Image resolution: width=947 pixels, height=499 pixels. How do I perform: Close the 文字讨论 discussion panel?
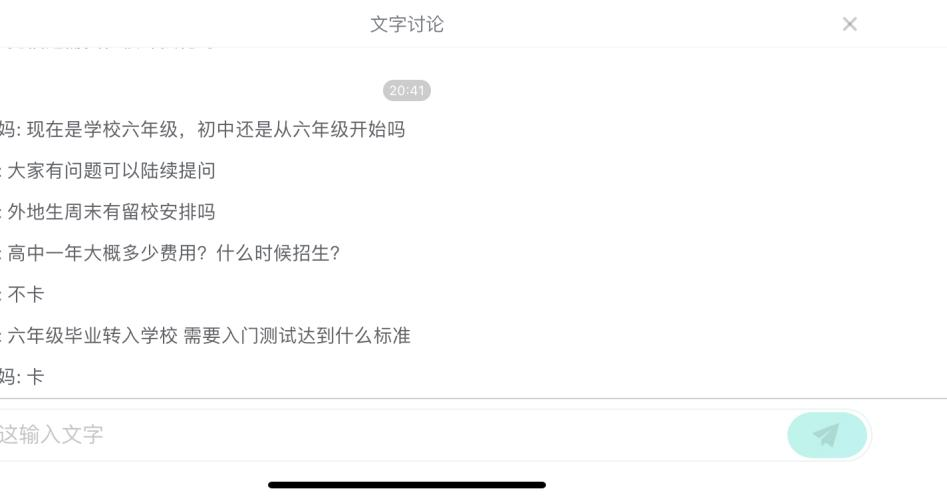pyautogui.click(x=849, y=24)
